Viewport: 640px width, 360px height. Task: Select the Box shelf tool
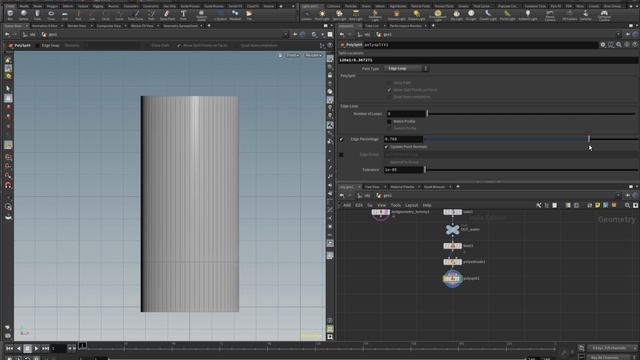10,15
